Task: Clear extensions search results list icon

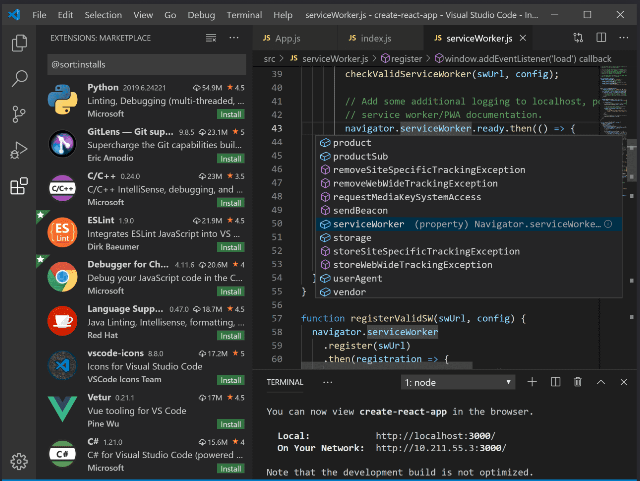Action: [210, 38]
